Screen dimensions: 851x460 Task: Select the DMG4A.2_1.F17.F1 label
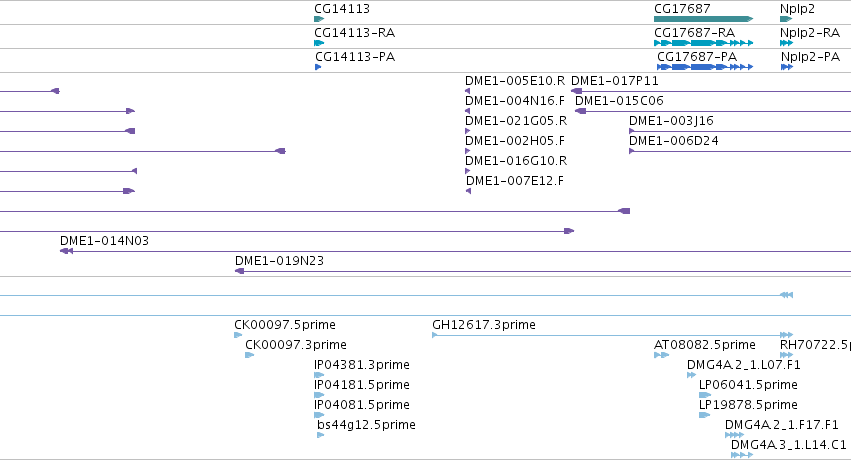782,425
